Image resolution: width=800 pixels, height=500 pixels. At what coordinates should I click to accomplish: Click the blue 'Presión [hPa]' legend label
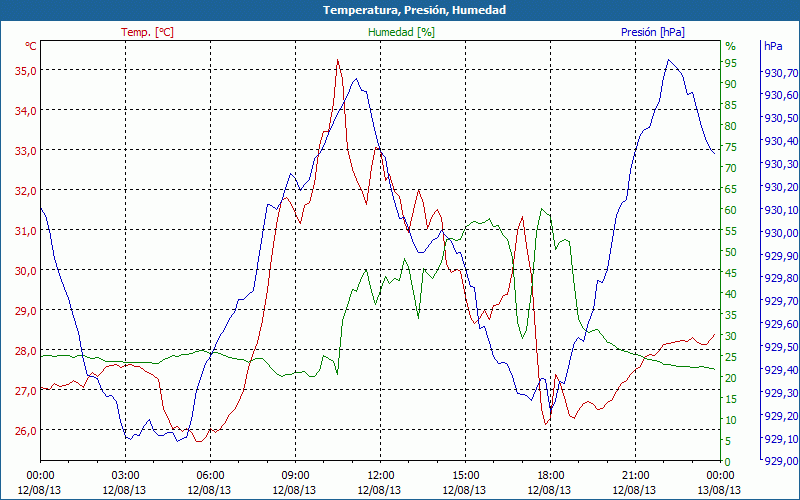coord(653,32)
